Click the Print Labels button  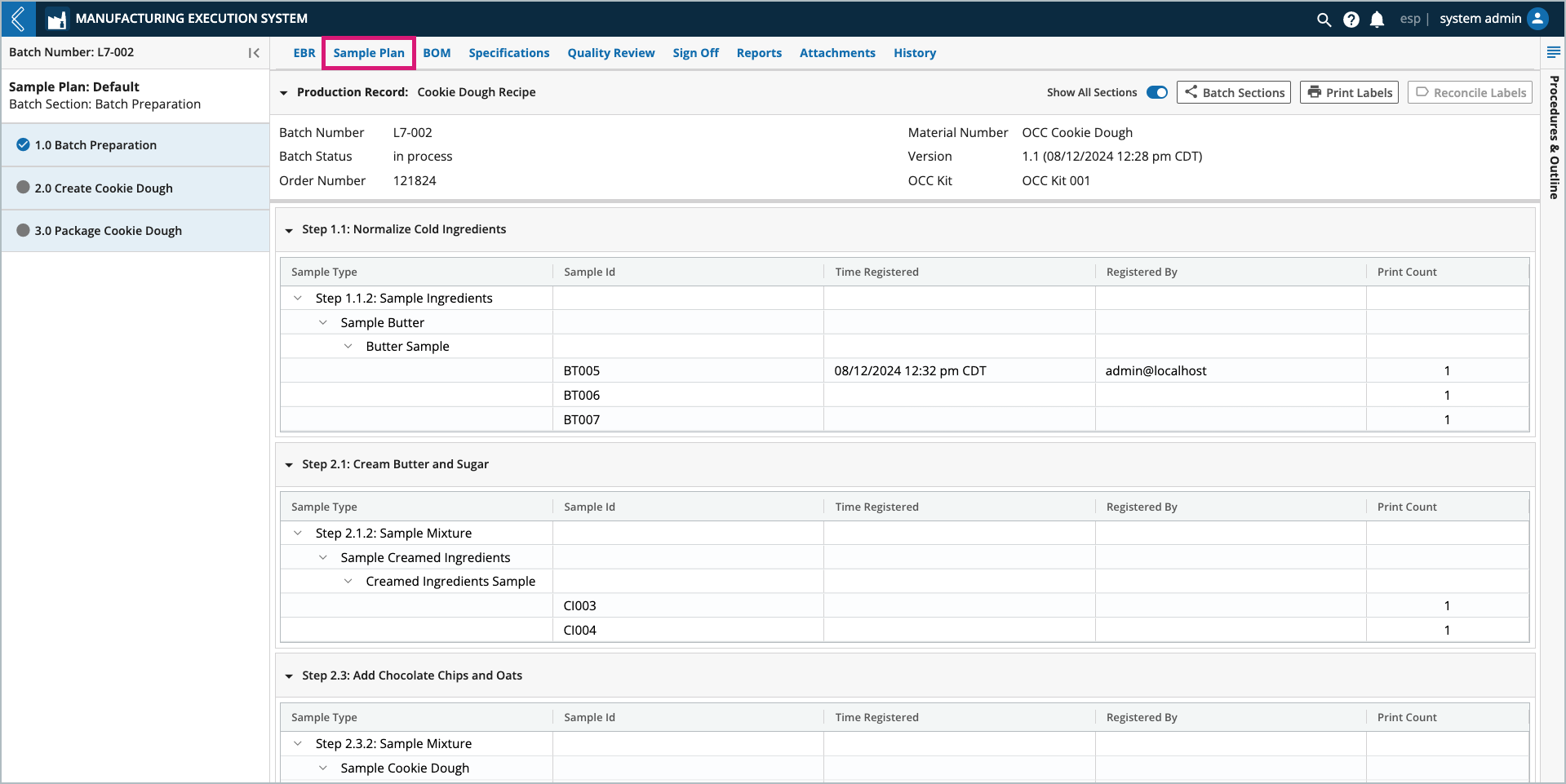[1349, 92]
